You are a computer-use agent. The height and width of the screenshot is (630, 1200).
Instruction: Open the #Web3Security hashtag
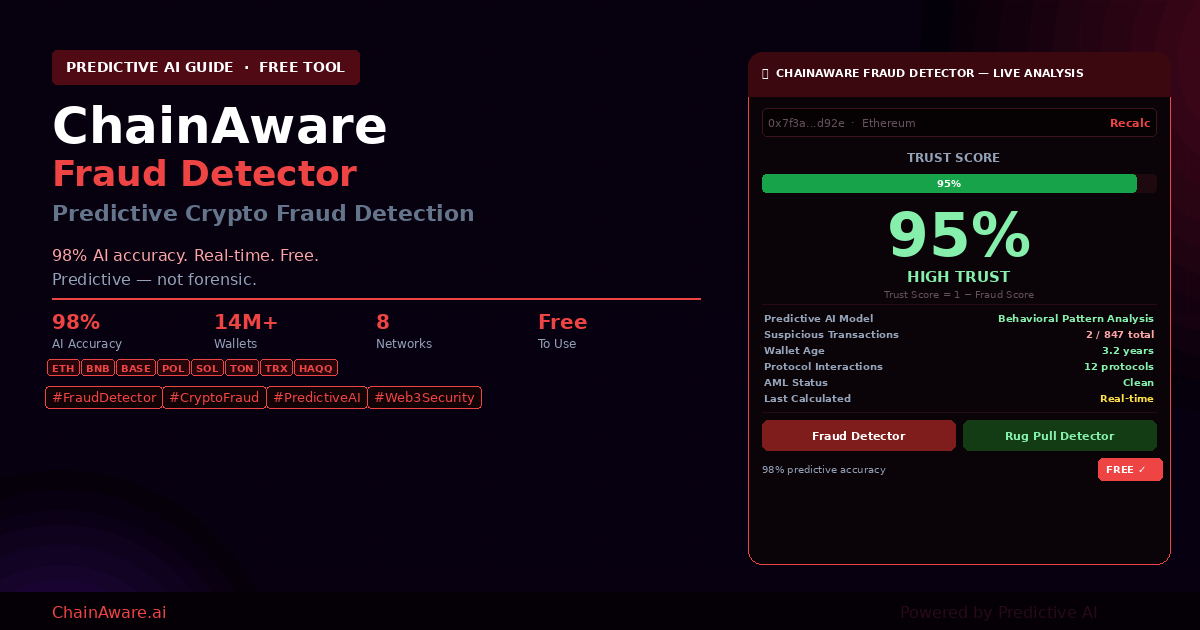[424, 398]
